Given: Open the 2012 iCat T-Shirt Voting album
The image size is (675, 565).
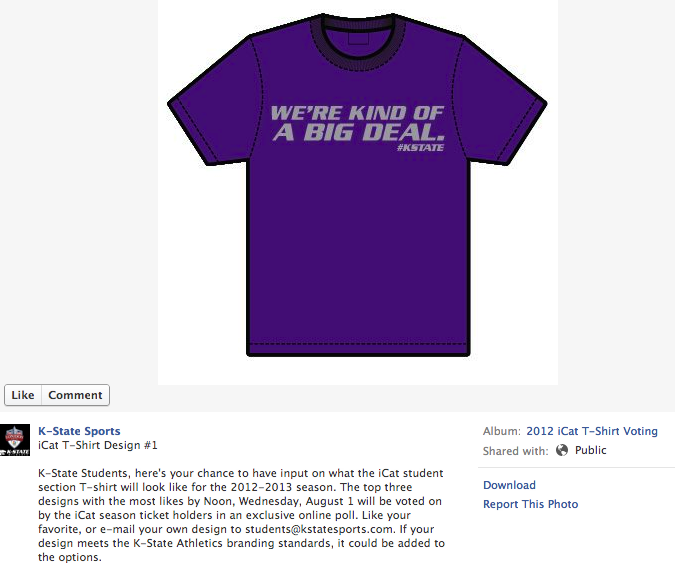Looking at the screenshot, I should (x=592, y=431).
